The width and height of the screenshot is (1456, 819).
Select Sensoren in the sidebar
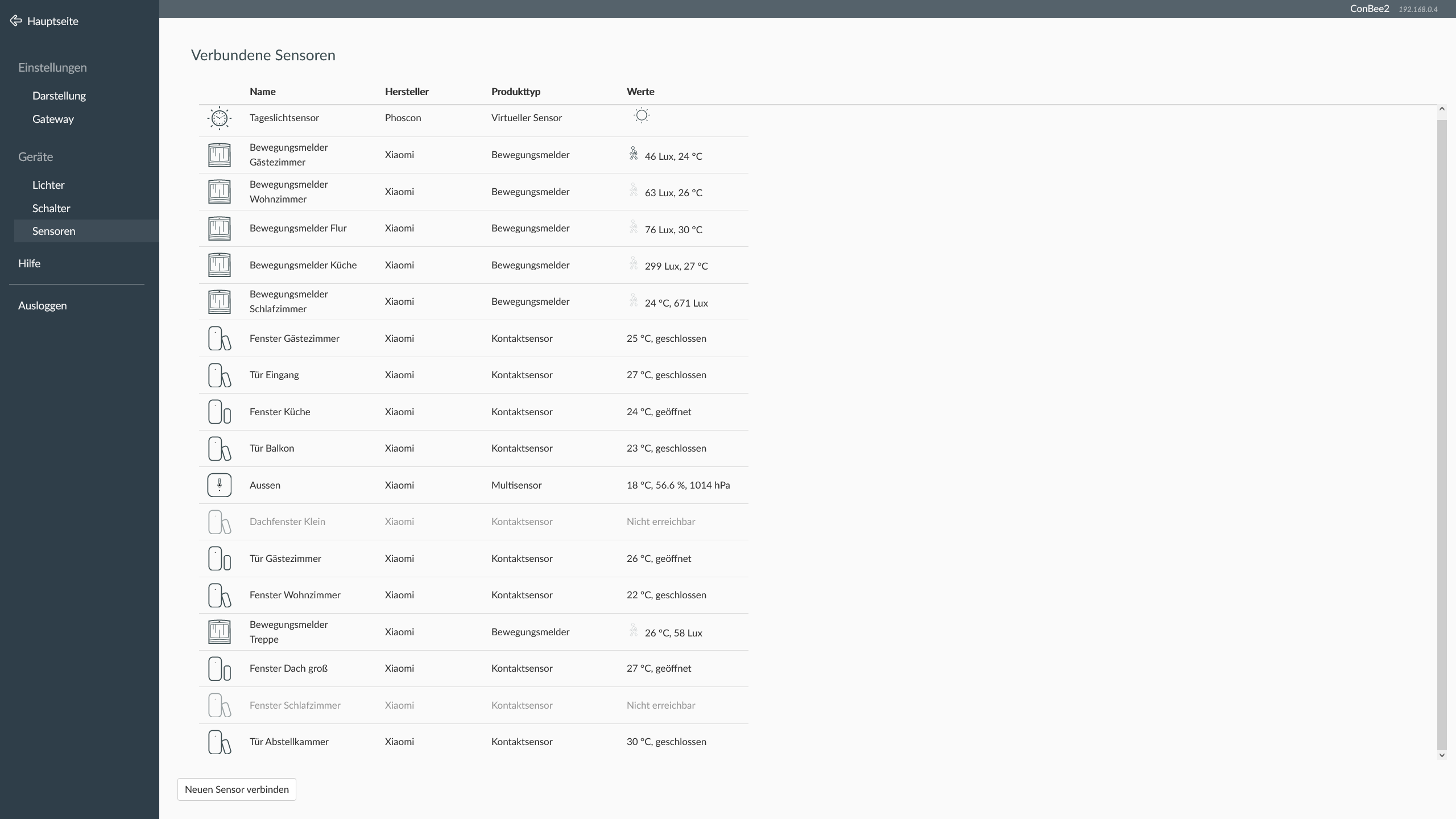coord(86,231)
